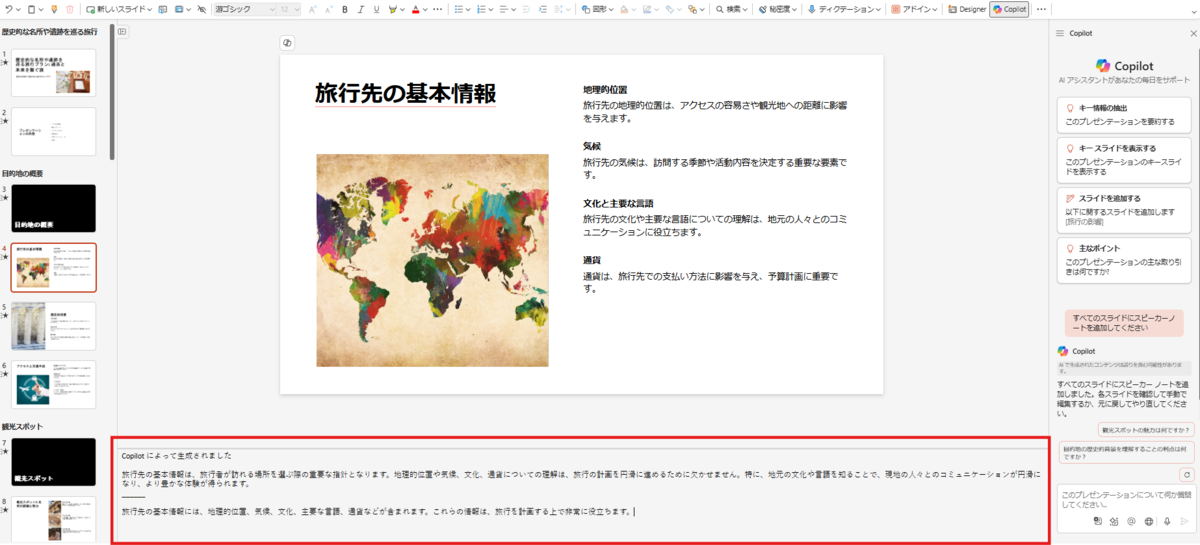Select slide 2 thumbnail
Image resolution: width=1200 pixels, height=545 pixels.
[x=54, y=131]
